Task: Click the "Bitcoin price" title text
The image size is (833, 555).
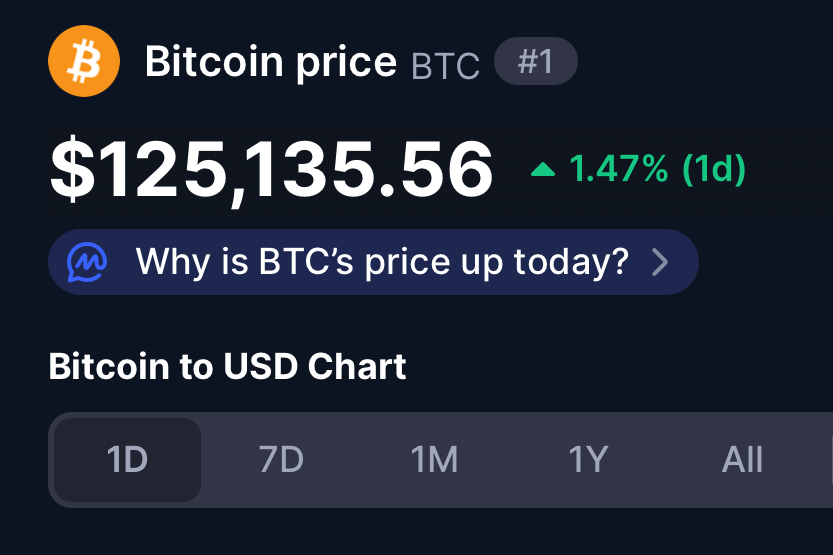Action: click(x=271, y=63)
